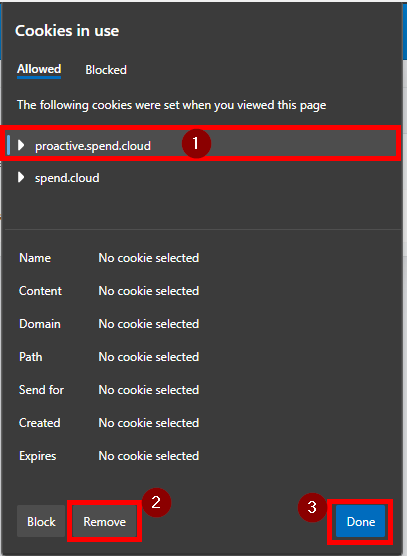Click the red badge numbered 1
This screenshot has width=407, height=556.
(x=196, y=144)
